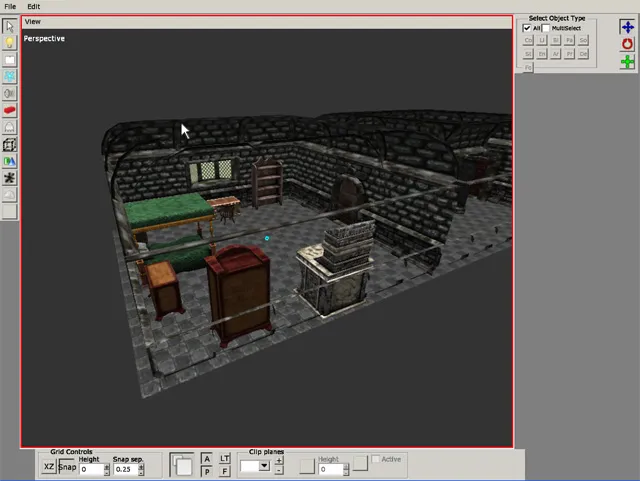This screenshot has height=481, width=640.
Task: Click the wireframe cube tool
Action: (9, 144)
